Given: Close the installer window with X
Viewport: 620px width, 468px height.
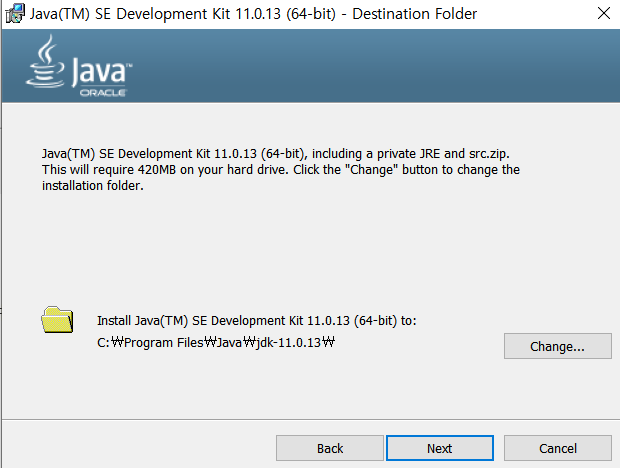Looking at the screenshot, I should (x=603, y=13).
